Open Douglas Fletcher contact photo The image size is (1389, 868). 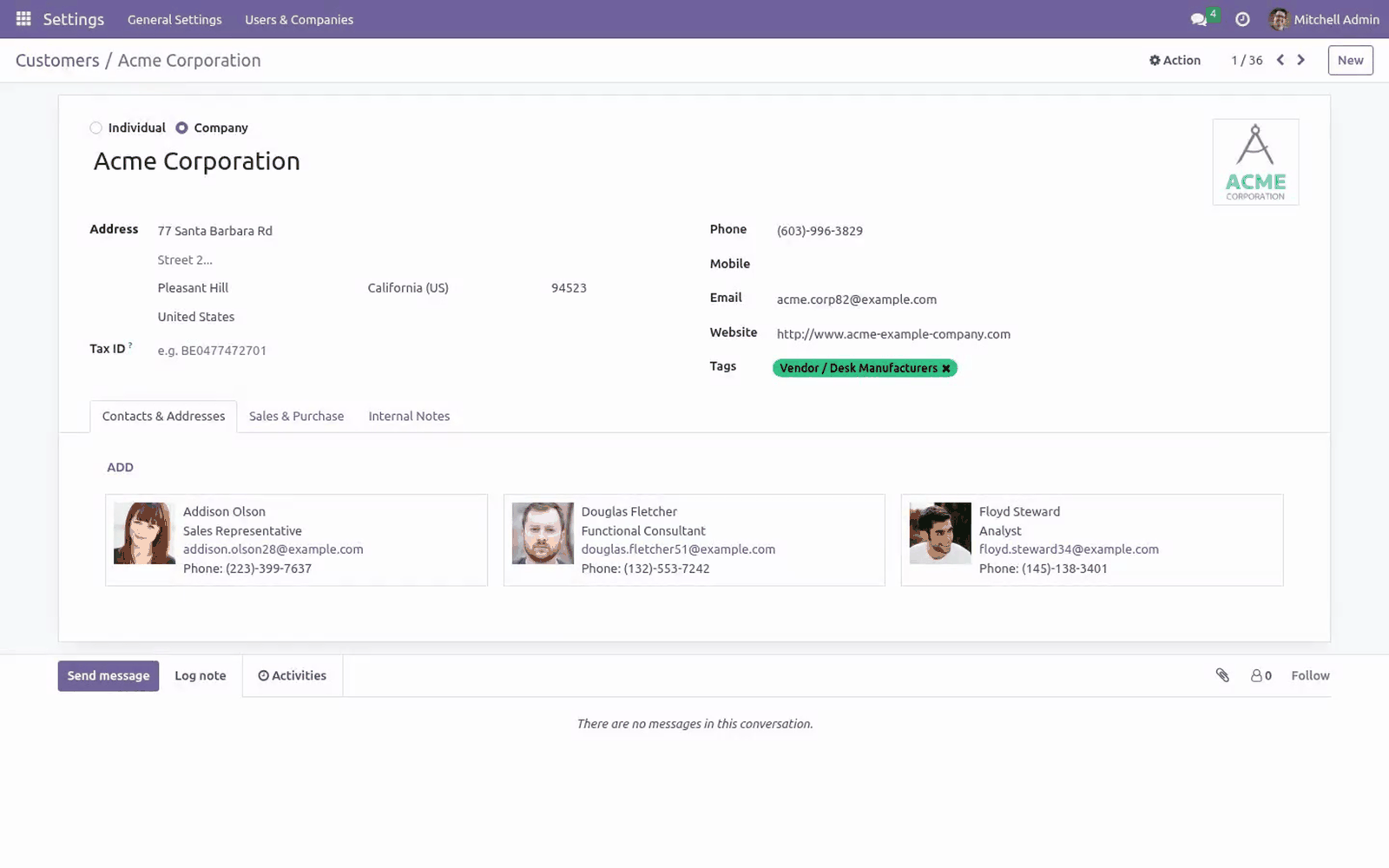coord(543,533)
